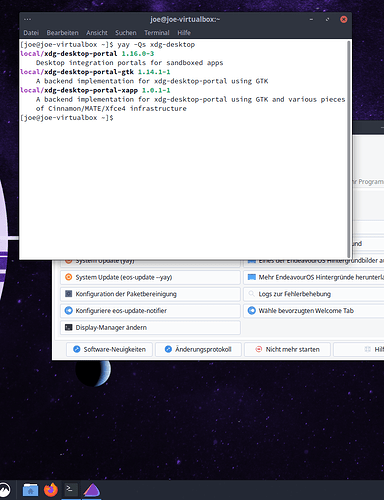
Task: Click the magnifier icon of Logs zur Fehlerbehebung
Action: click(x=252, y=294)
